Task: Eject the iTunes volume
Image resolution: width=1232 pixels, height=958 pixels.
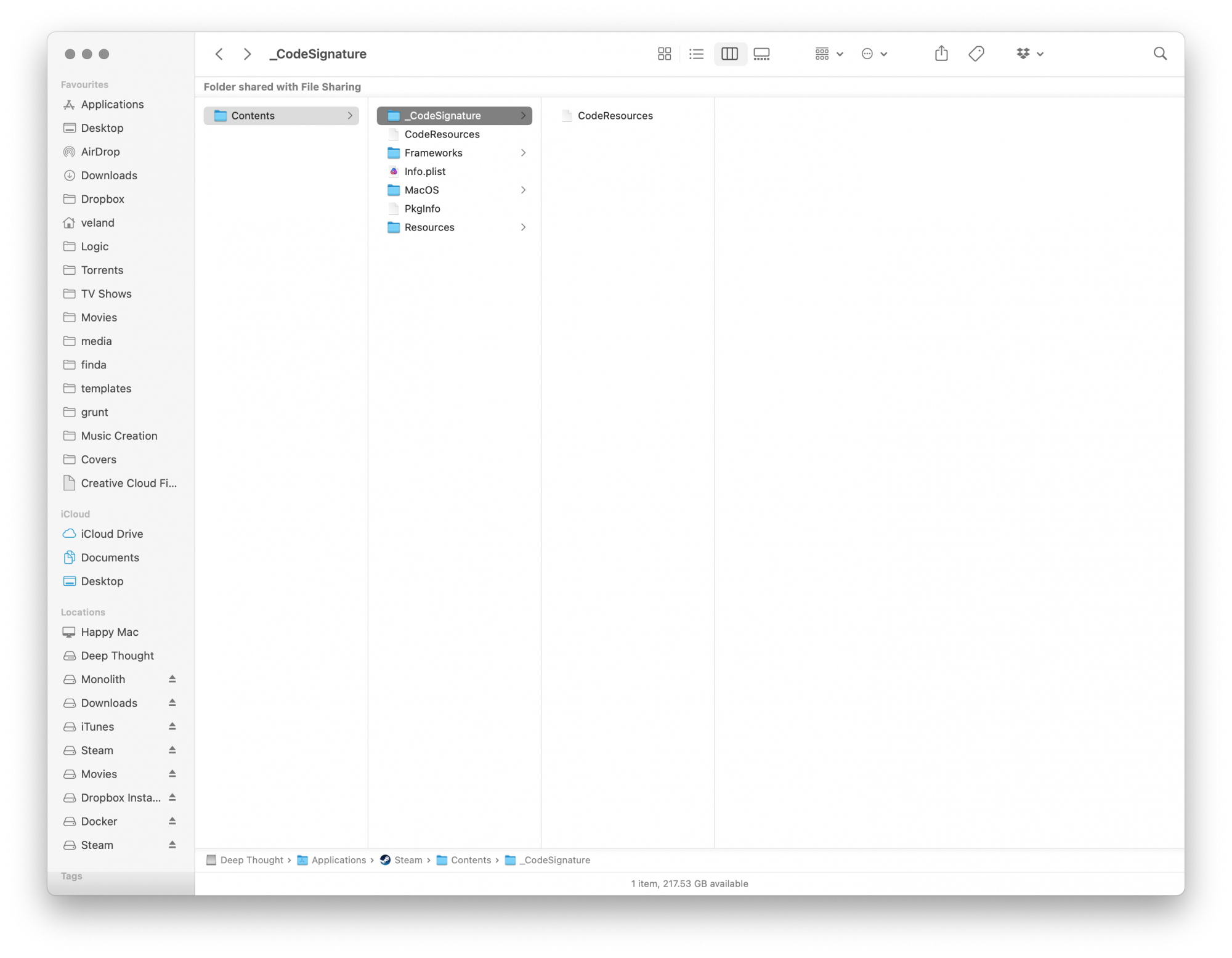Action: (172, 726)
